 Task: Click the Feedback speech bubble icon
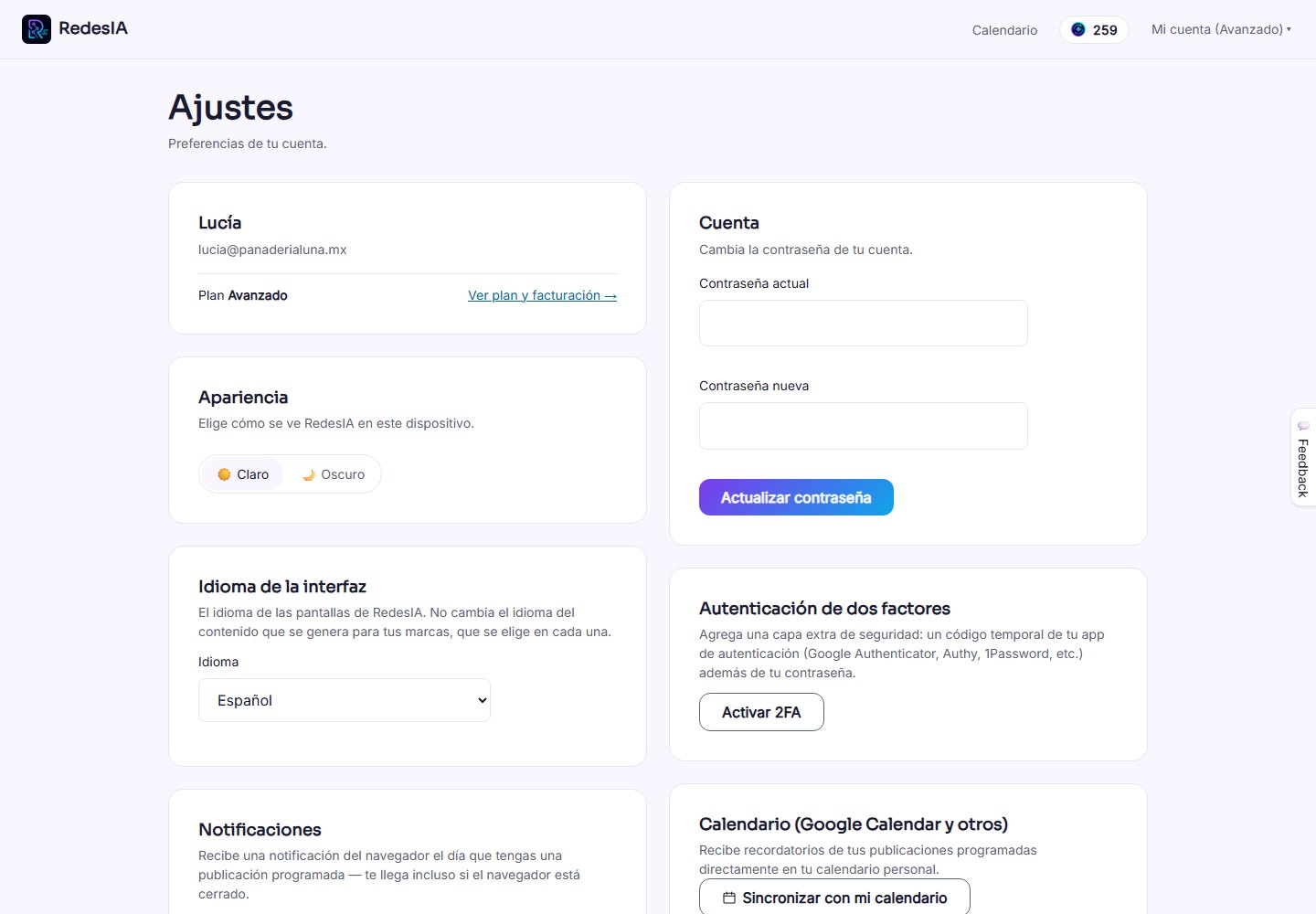coord(1303,426)
